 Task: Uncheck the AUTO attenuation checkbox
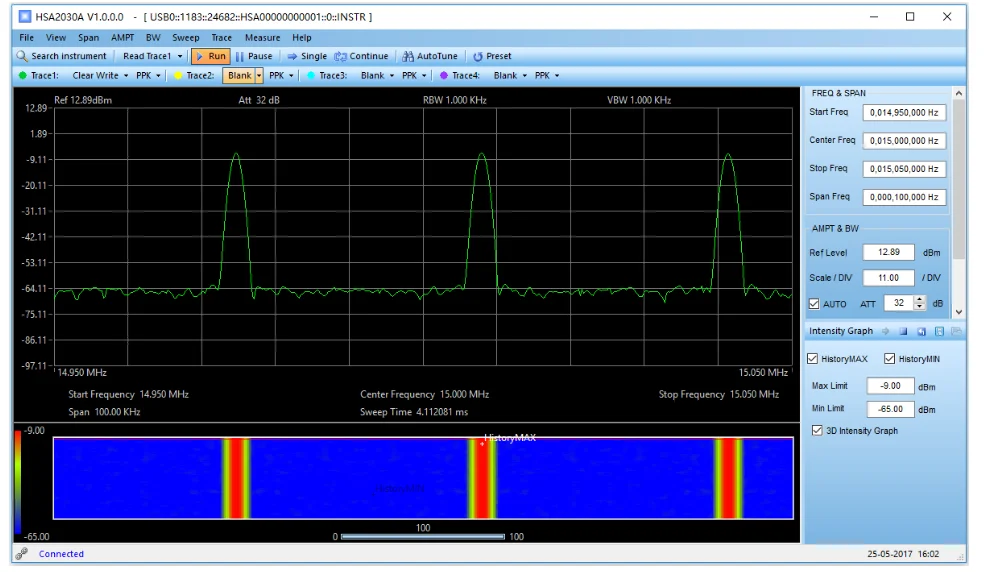tap(814, 304)
